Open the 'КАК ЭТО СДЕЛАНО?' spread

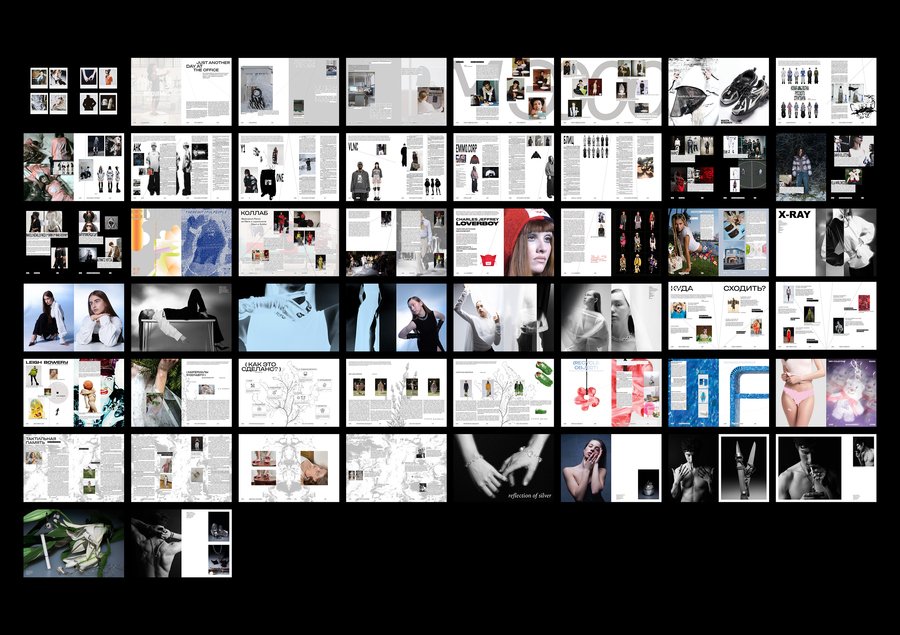tap(289, 393)
